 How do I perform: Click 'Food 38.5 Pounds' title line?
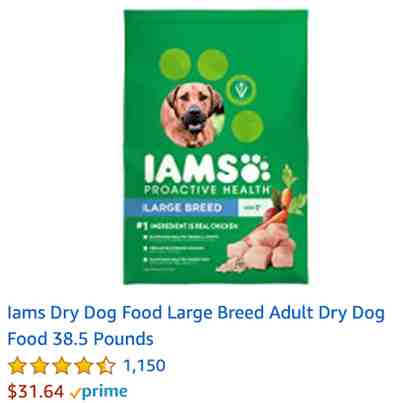tap(80, 339)
